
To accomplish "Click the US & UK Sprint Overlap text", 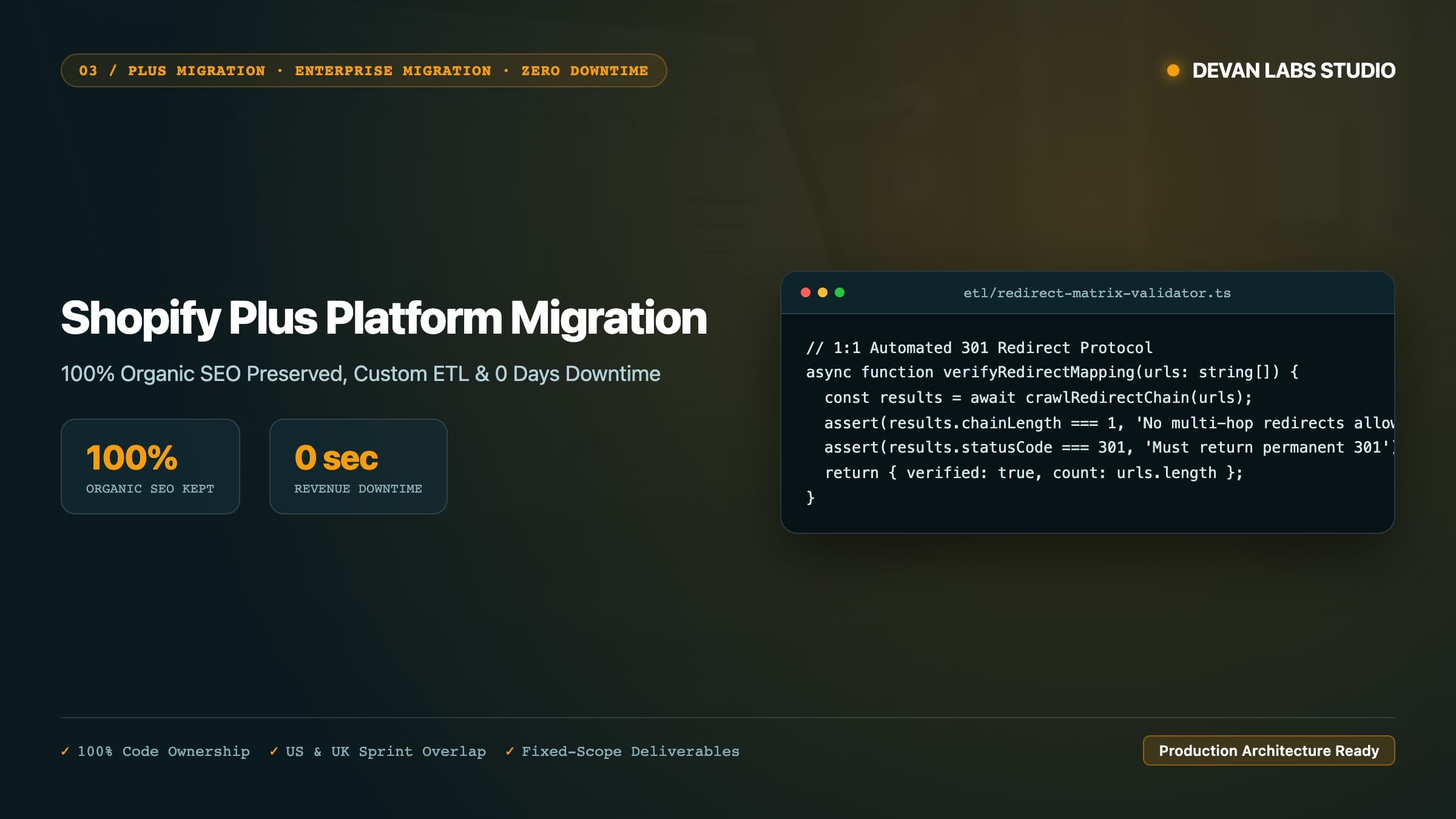I will click(386, 751).
